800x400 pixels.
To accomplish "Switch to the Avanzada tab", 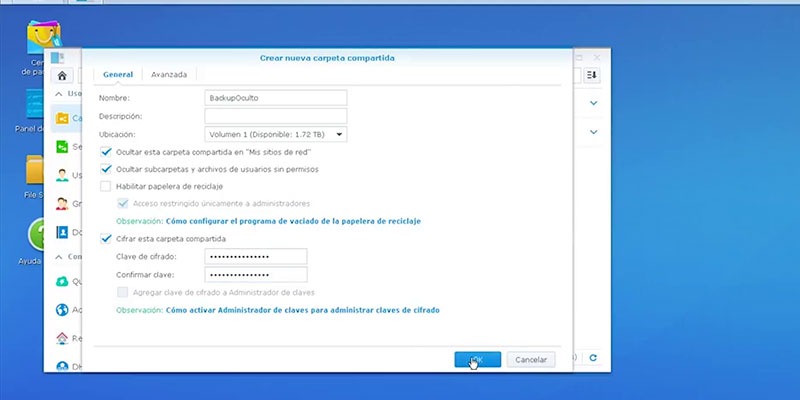I will coord(169,74).
